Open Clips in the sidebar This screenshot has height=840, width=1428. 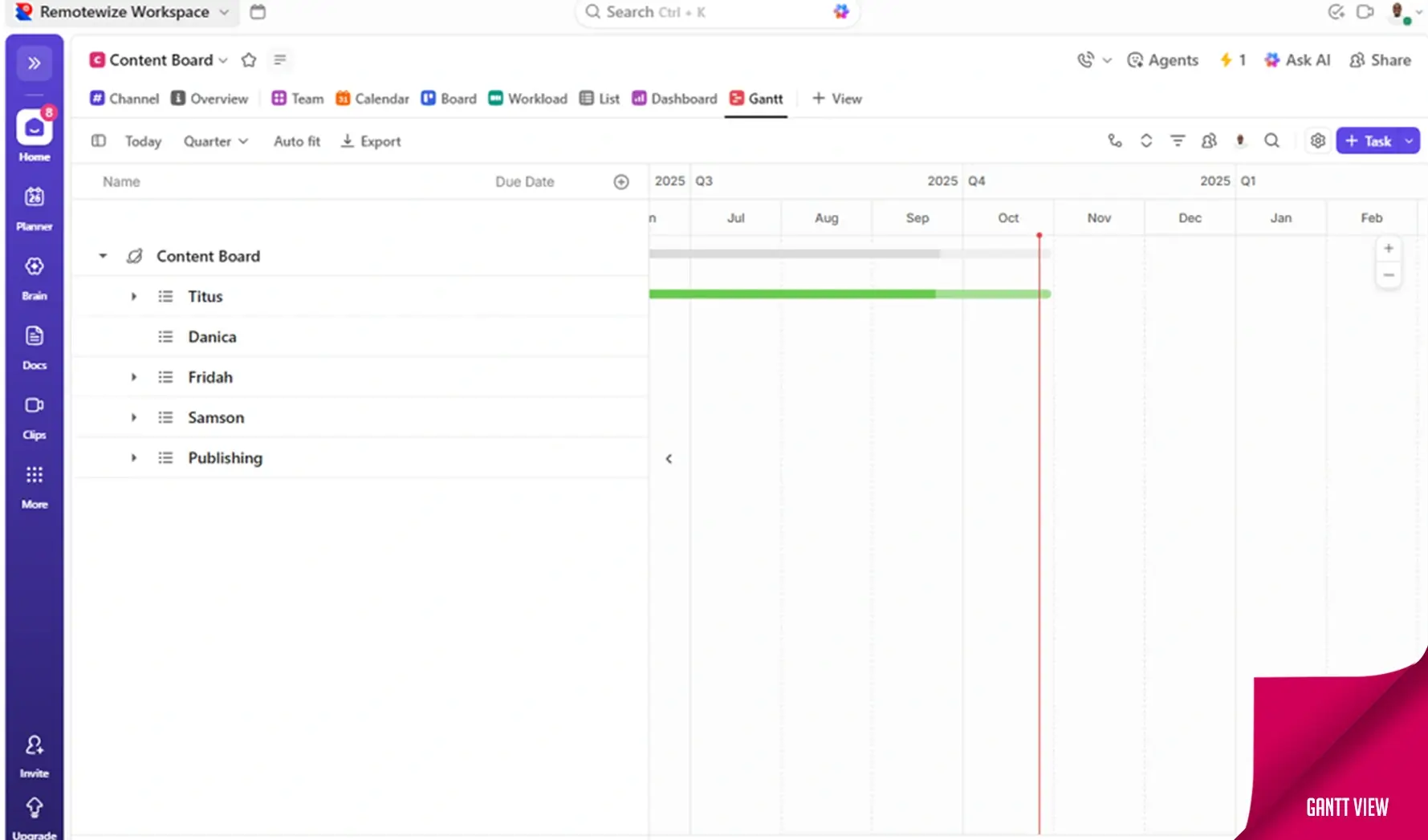coord(34,416)
